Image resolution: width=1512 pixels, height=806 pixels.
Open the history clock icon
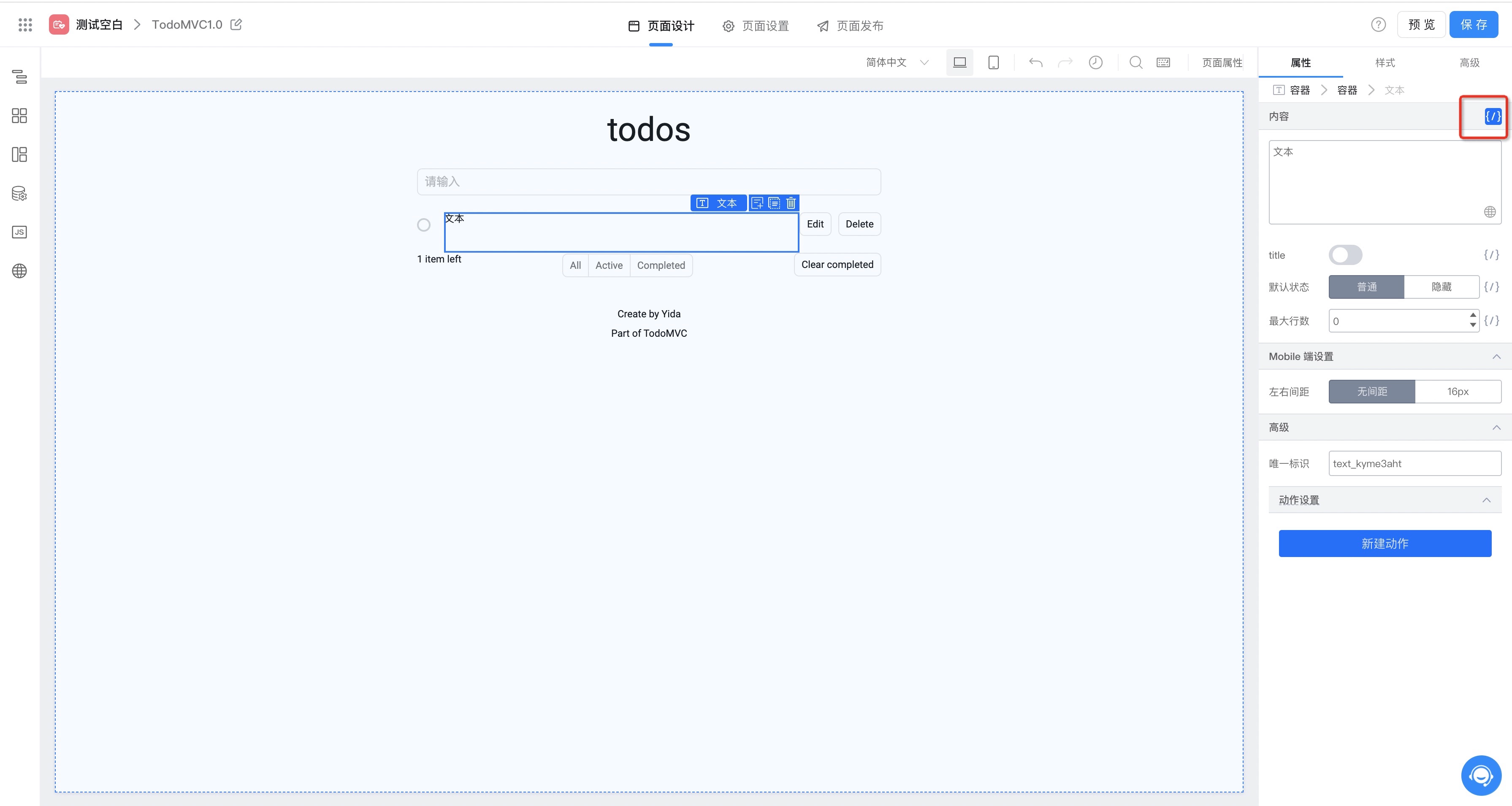click(1095, 63)
